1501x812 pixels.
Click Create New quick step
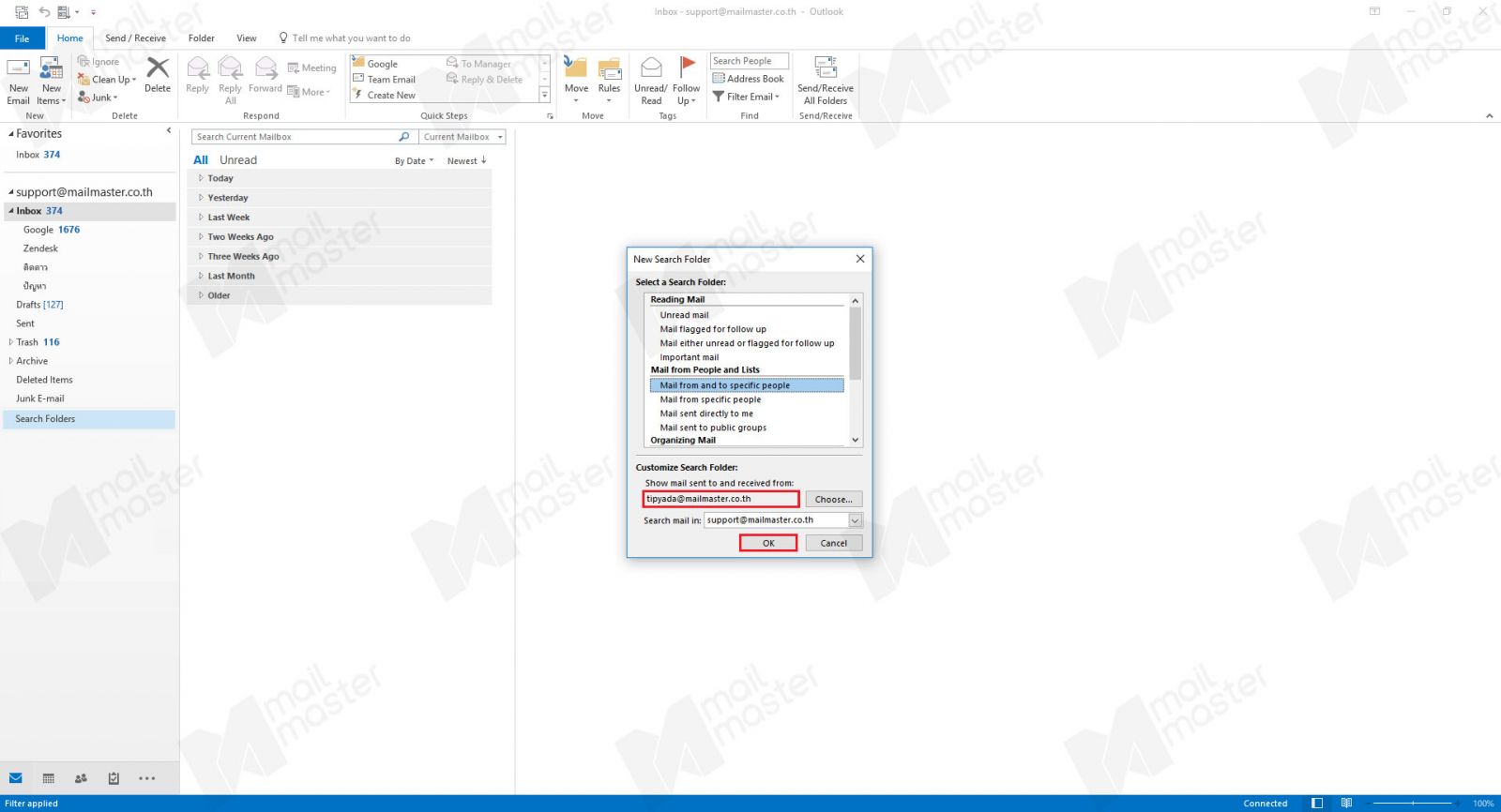[x=384, y=96]
